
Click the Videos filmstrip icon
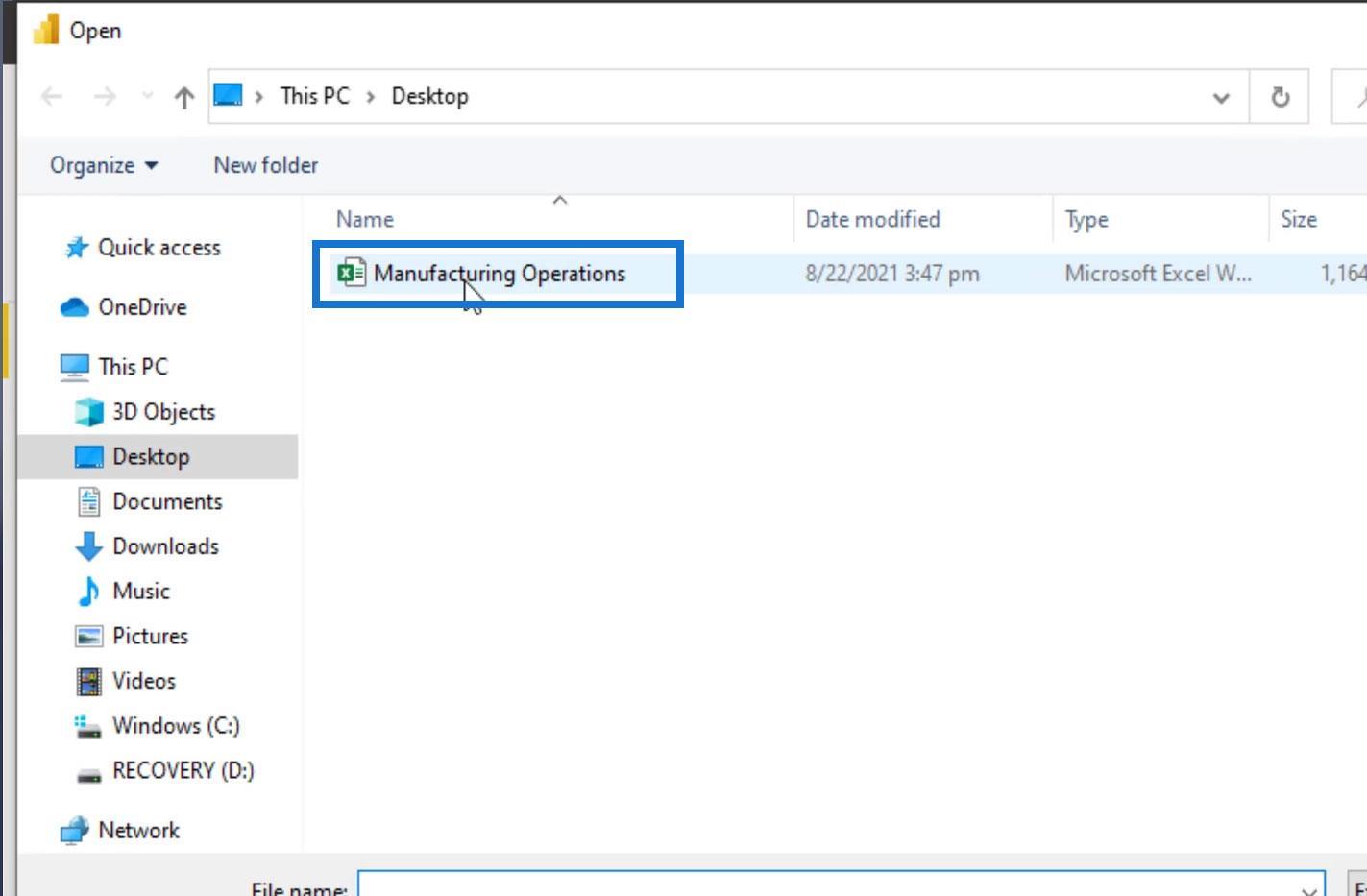click(88, 682)
